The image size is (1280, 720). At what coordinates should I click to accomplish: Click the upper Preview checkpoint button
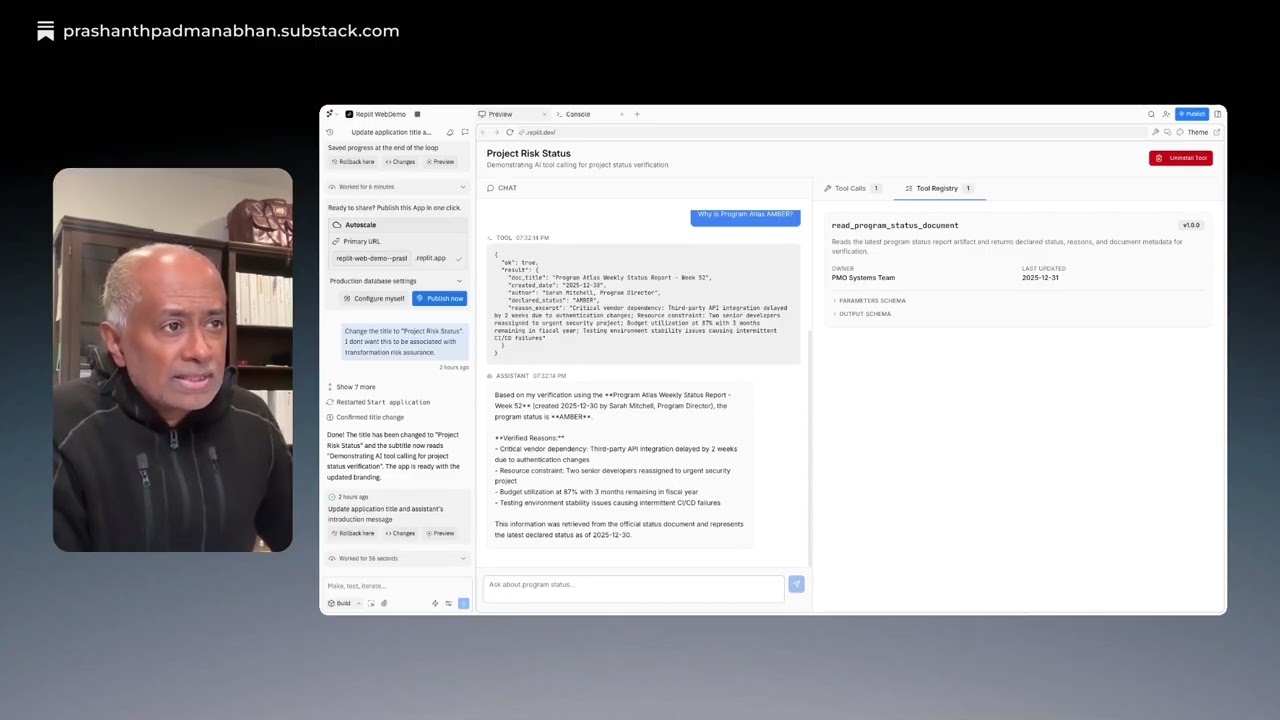[x=440, y=162]
